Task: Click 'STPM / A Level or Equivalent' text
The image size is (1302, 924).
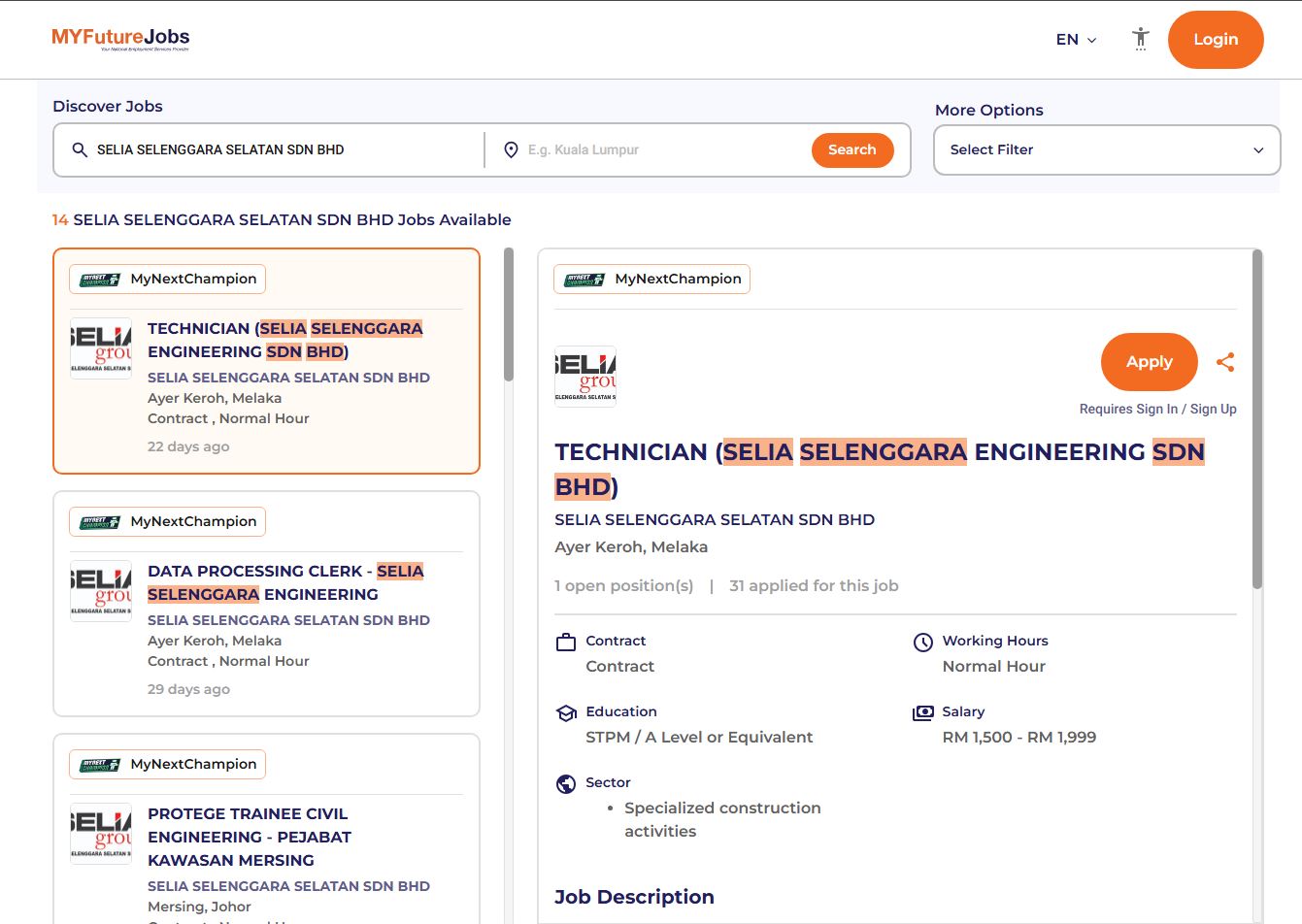Action: click(x=699, y=737)
